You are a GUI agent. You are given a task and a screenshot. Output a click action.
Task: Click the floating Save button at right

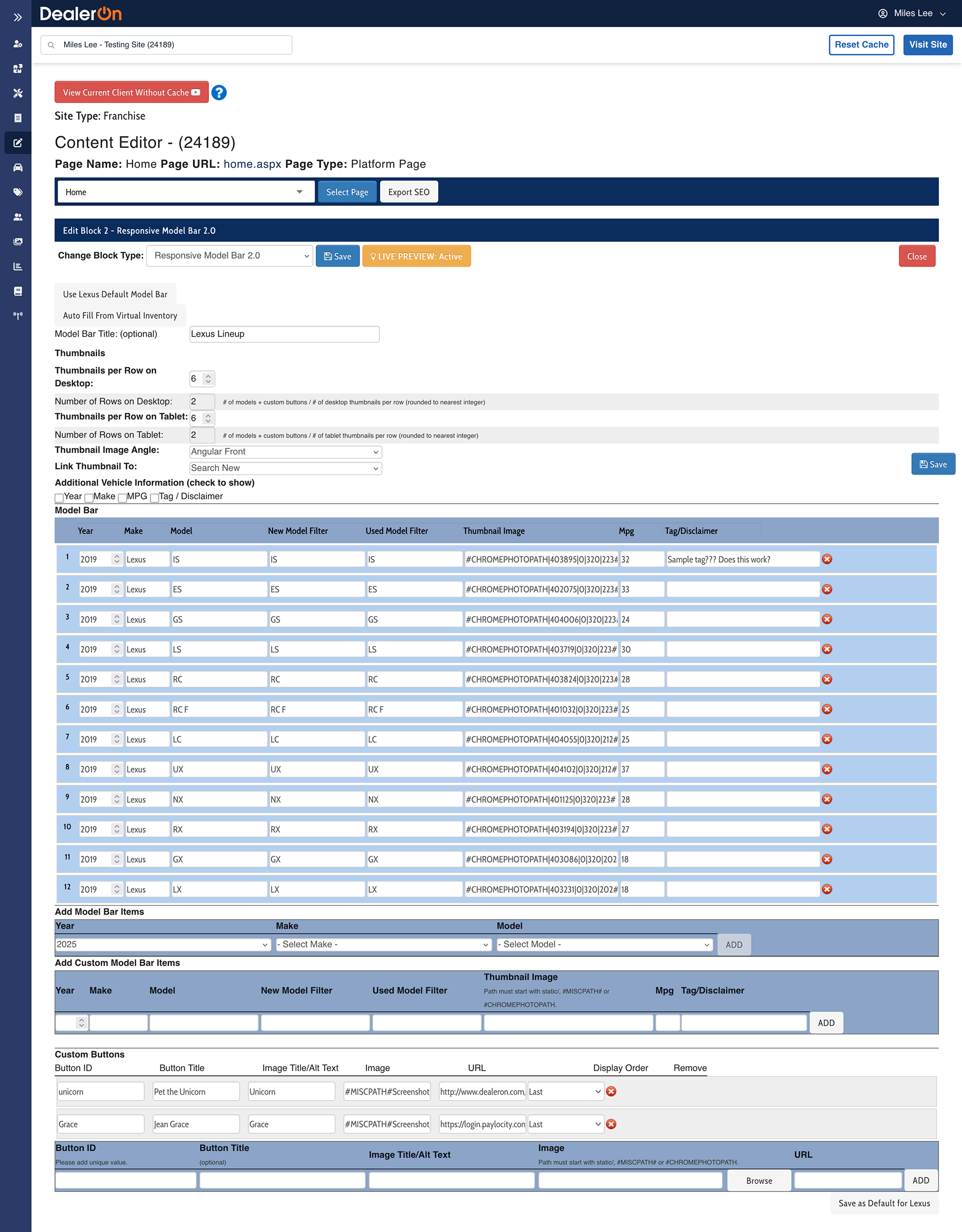(x=932, y=464)
